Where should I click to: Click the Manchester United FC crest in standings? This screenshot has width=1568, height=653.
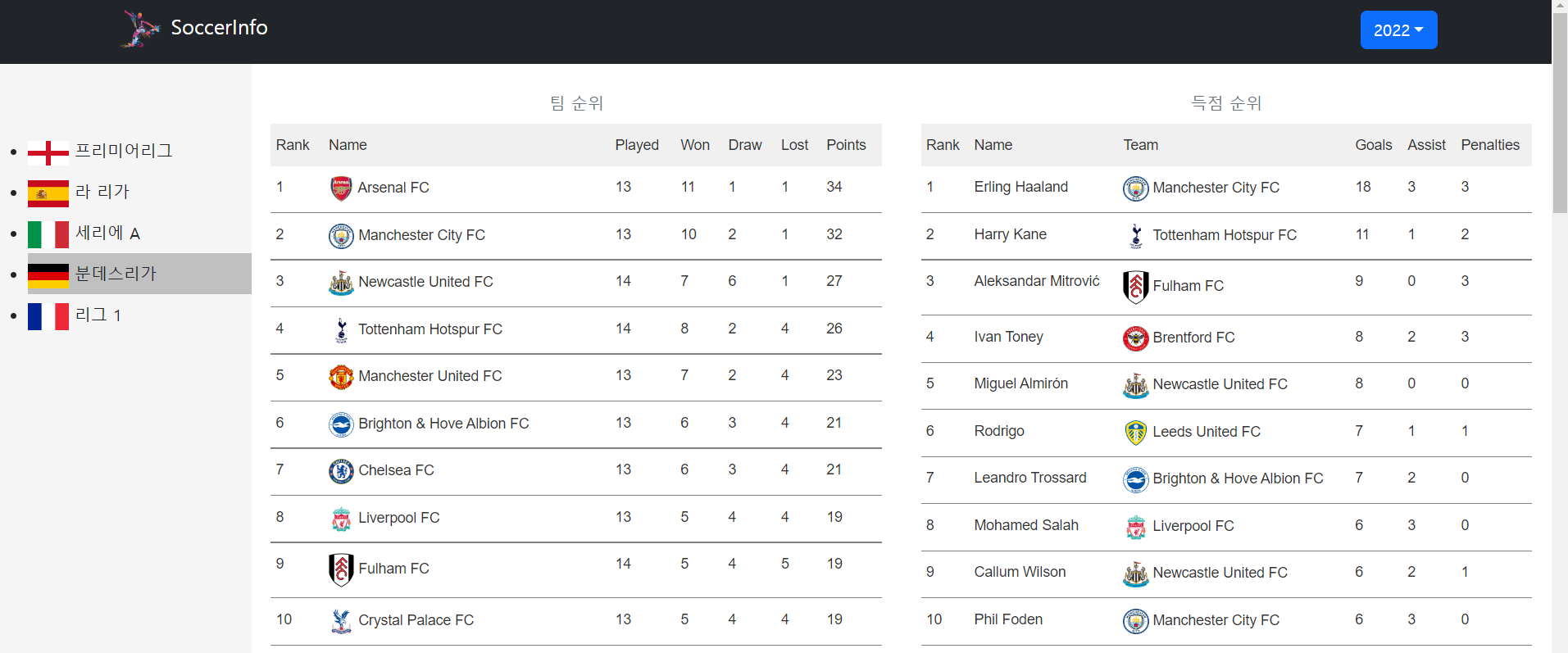coord(341,377)
